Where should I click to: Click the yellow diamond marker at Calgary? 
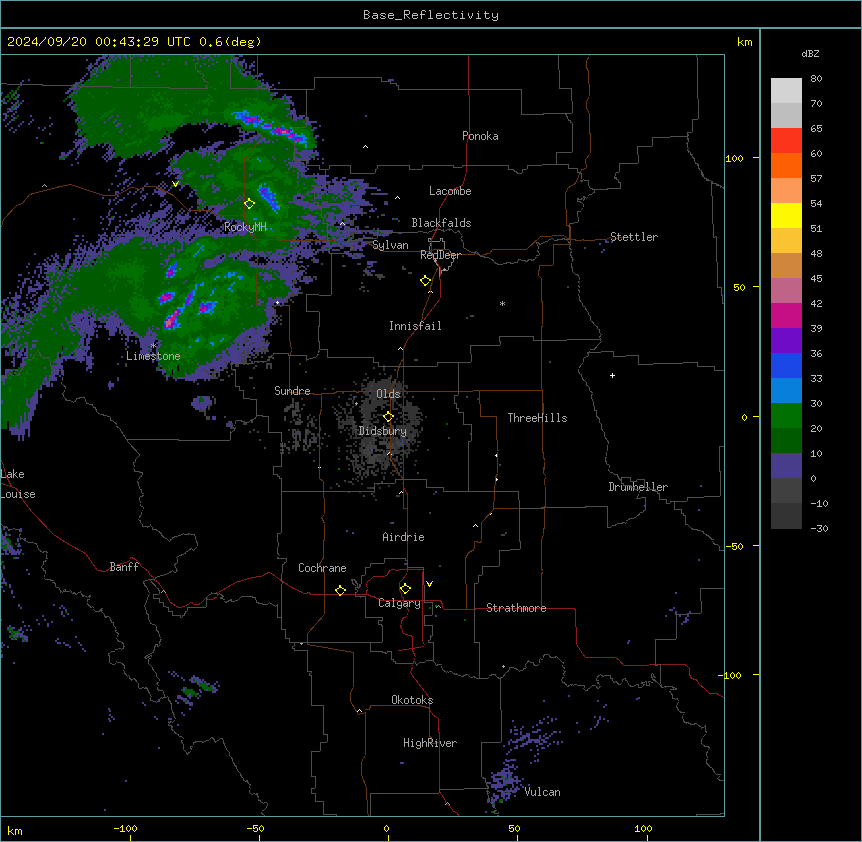tap(405, 589)
